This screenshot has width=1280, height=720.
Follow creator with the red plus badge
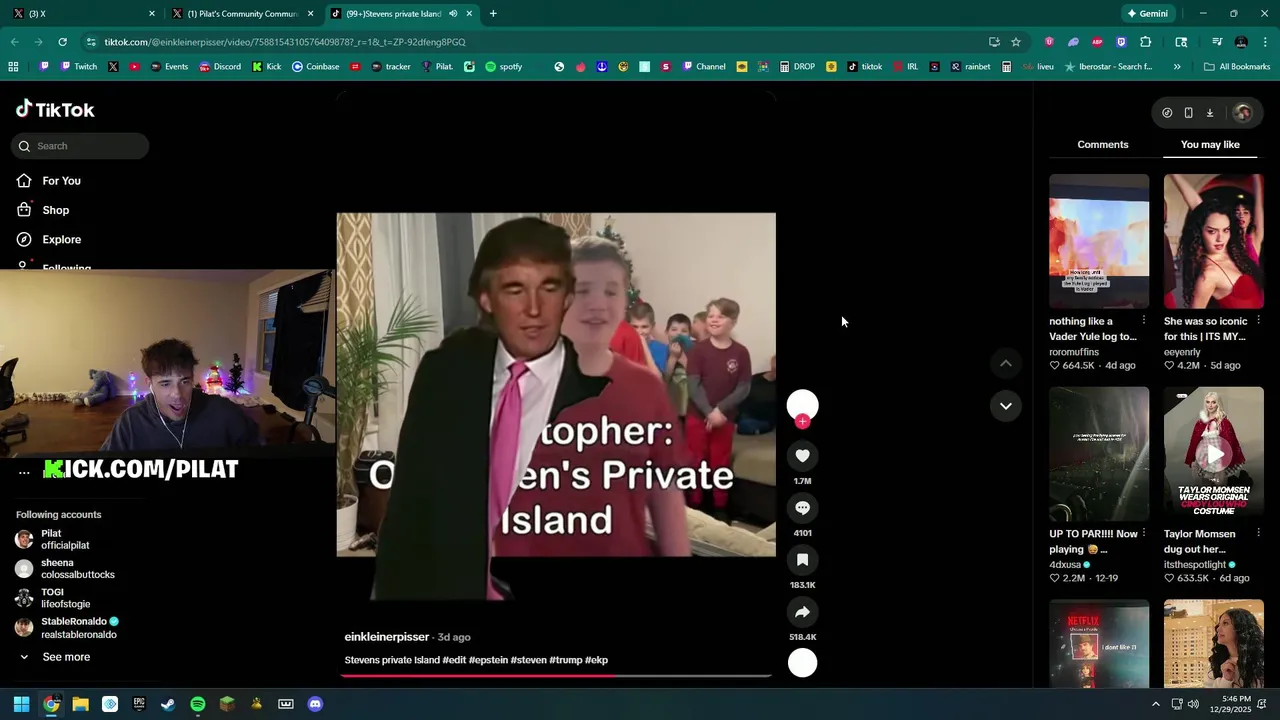pos(802,421)
